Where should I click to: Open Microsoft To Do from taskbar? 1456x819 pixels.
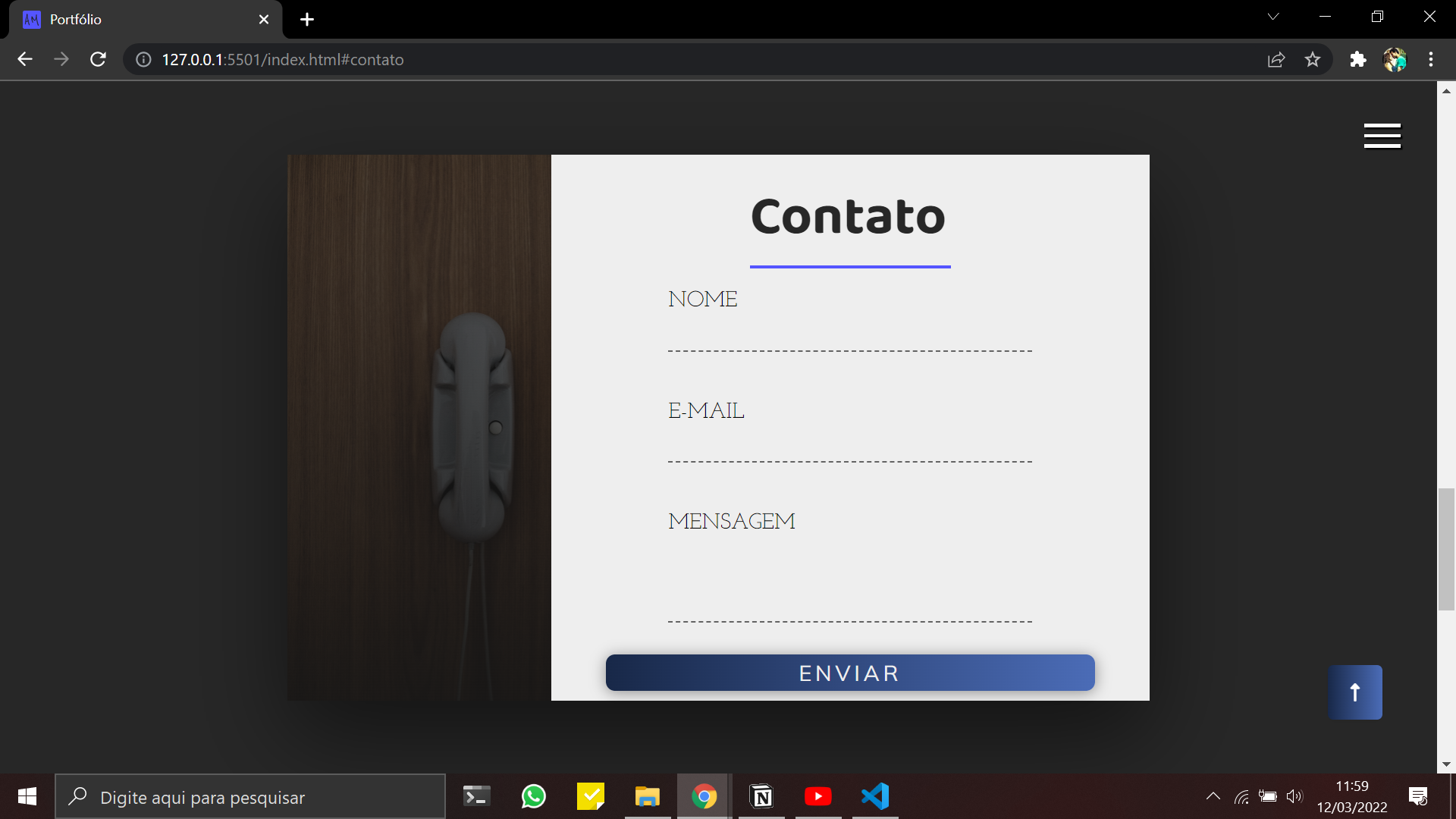[591, 796]
